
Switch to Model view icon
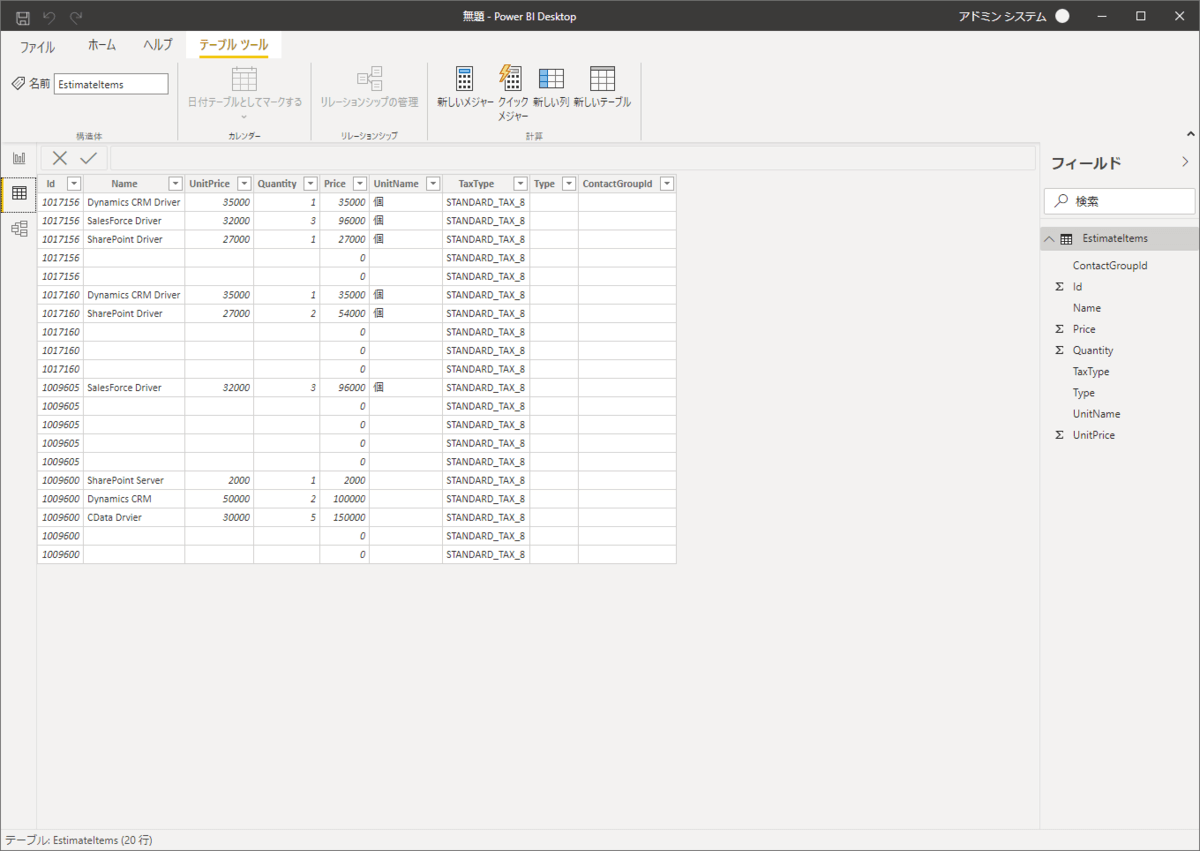coord(19,229)
